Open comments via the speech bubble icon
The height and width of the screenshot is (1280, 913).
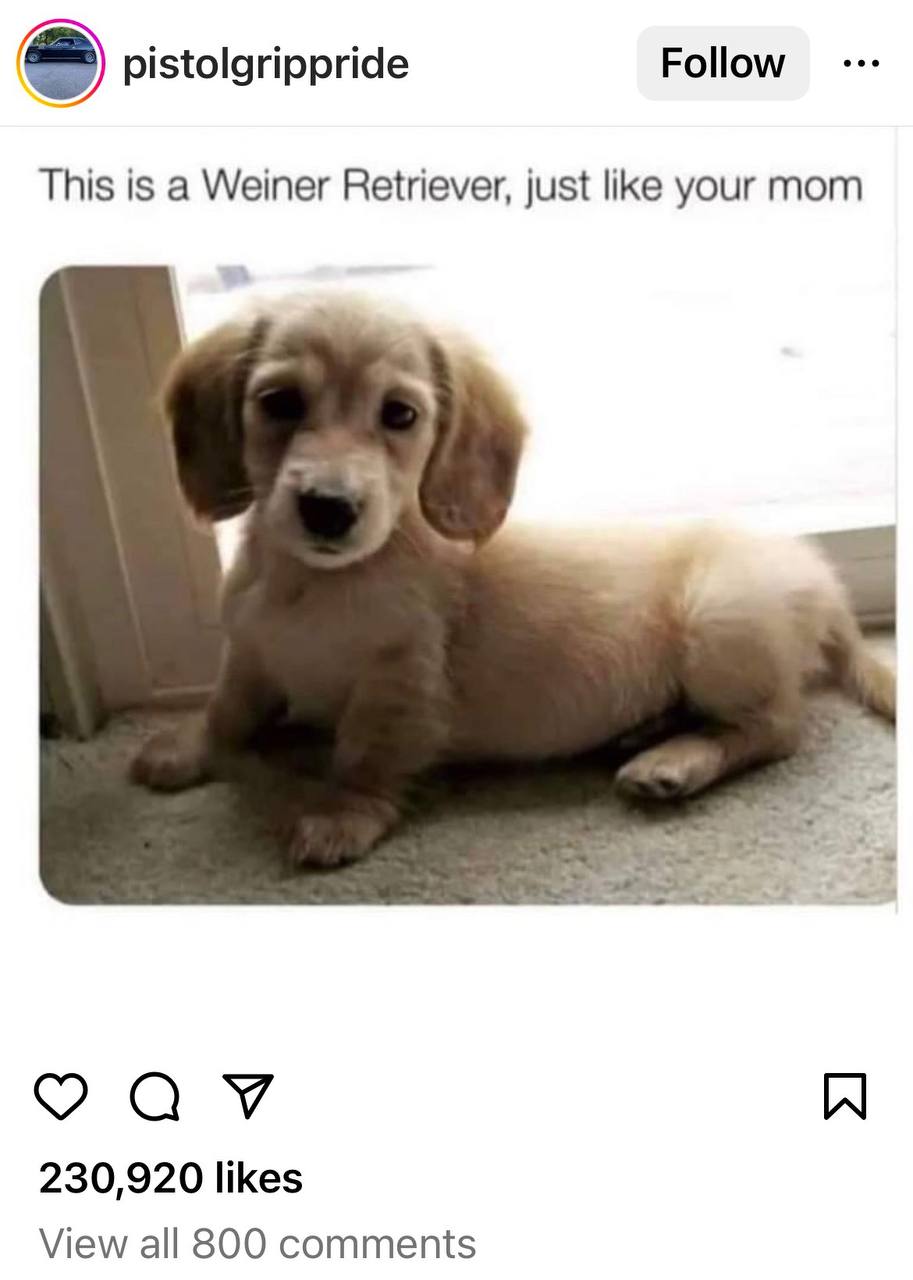click(x=155, y=1097)
